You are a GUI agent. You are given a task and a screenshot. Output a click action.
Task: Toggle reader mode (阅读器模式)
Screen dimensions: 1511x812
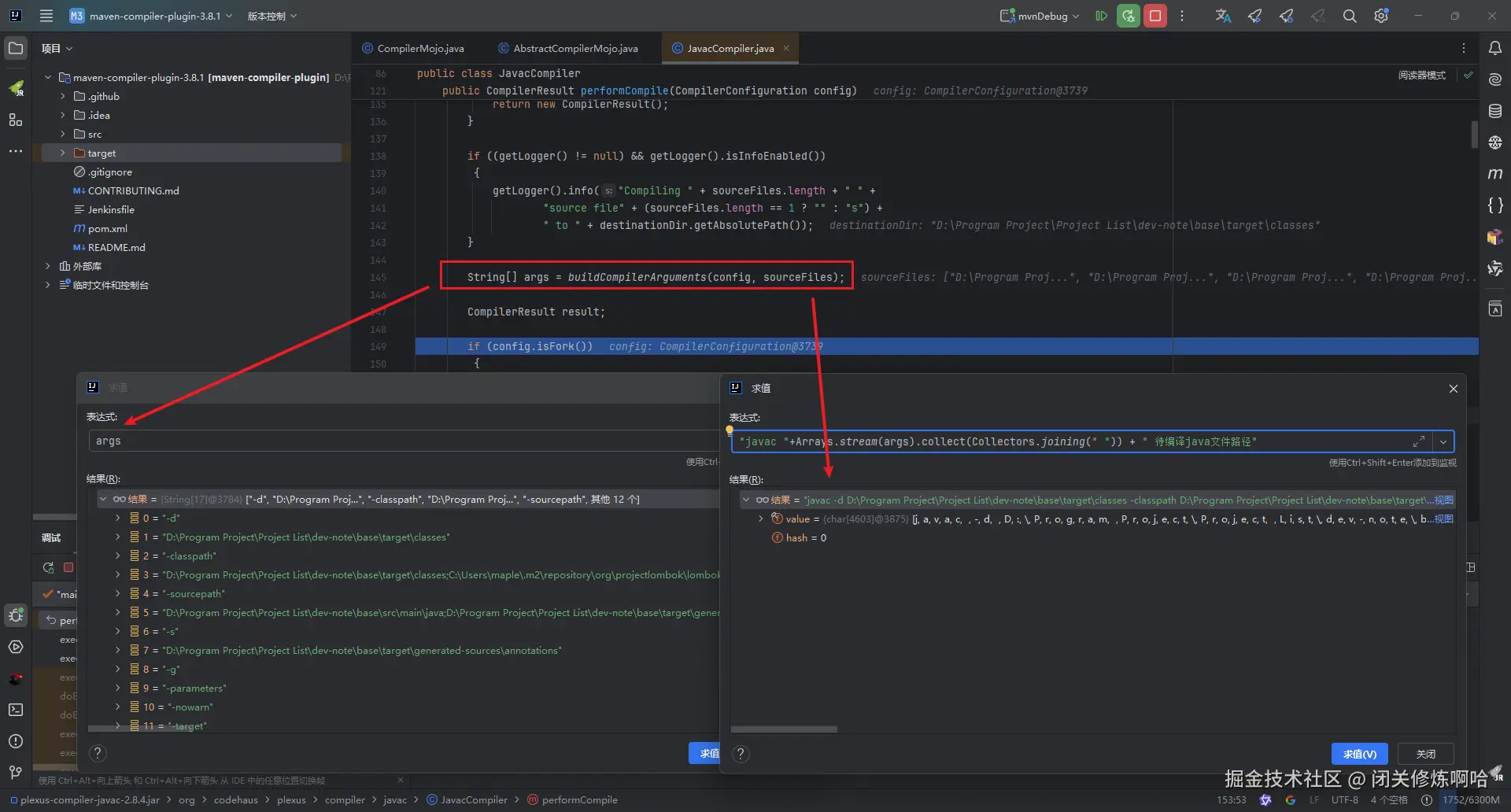click(x=1422, y=76)
